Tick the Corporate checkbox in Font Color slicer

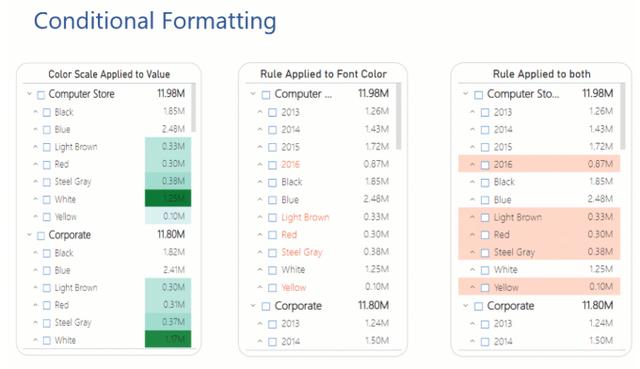coord(266,306)
